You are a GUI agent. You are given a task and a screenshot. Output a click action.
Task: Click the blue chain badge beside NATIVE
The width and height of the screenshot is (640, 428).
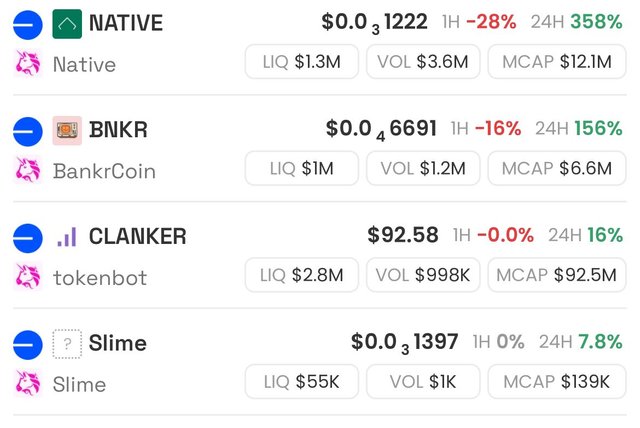(x=27, y=23)
